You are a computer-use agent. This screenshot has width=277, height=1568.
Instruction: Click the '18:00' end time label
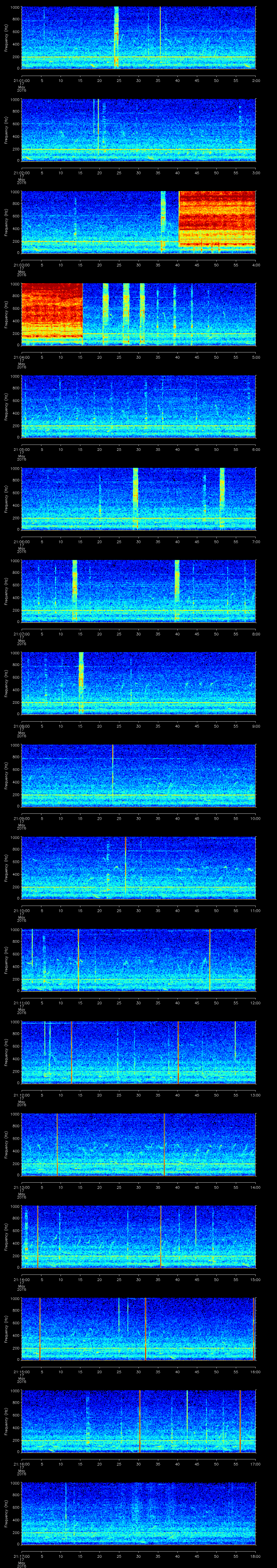(x=255, y=1556)
